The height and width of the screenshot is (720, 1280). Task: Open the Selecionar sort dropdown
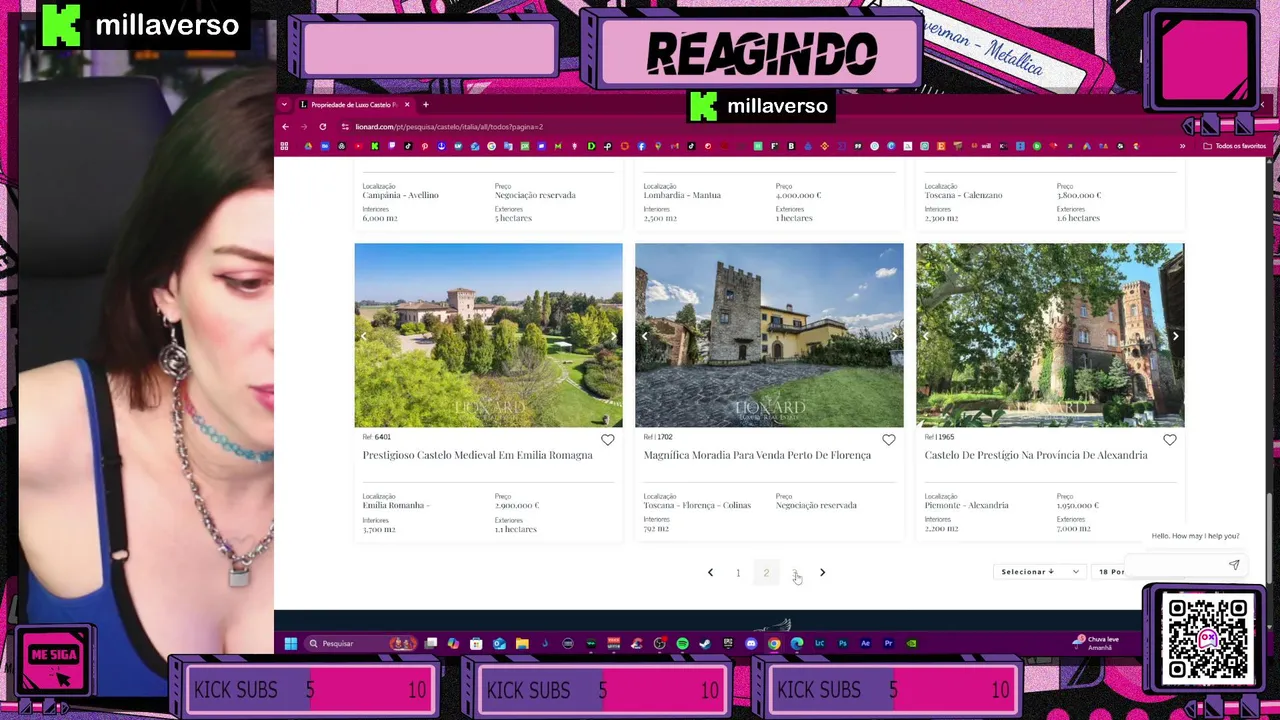(x=1040, y=572)
